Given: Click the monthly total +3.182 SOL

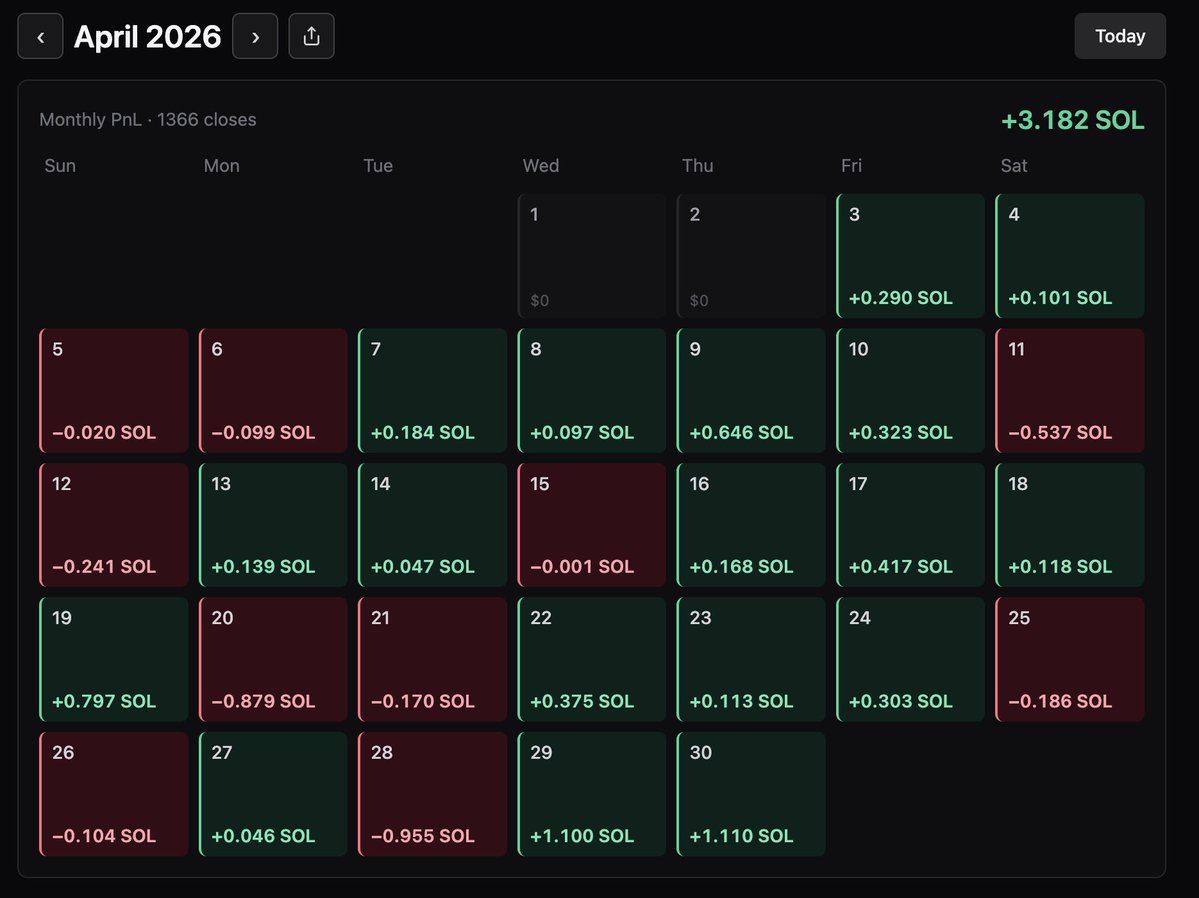Looking at the screenshot, I should pos(1072,120).
